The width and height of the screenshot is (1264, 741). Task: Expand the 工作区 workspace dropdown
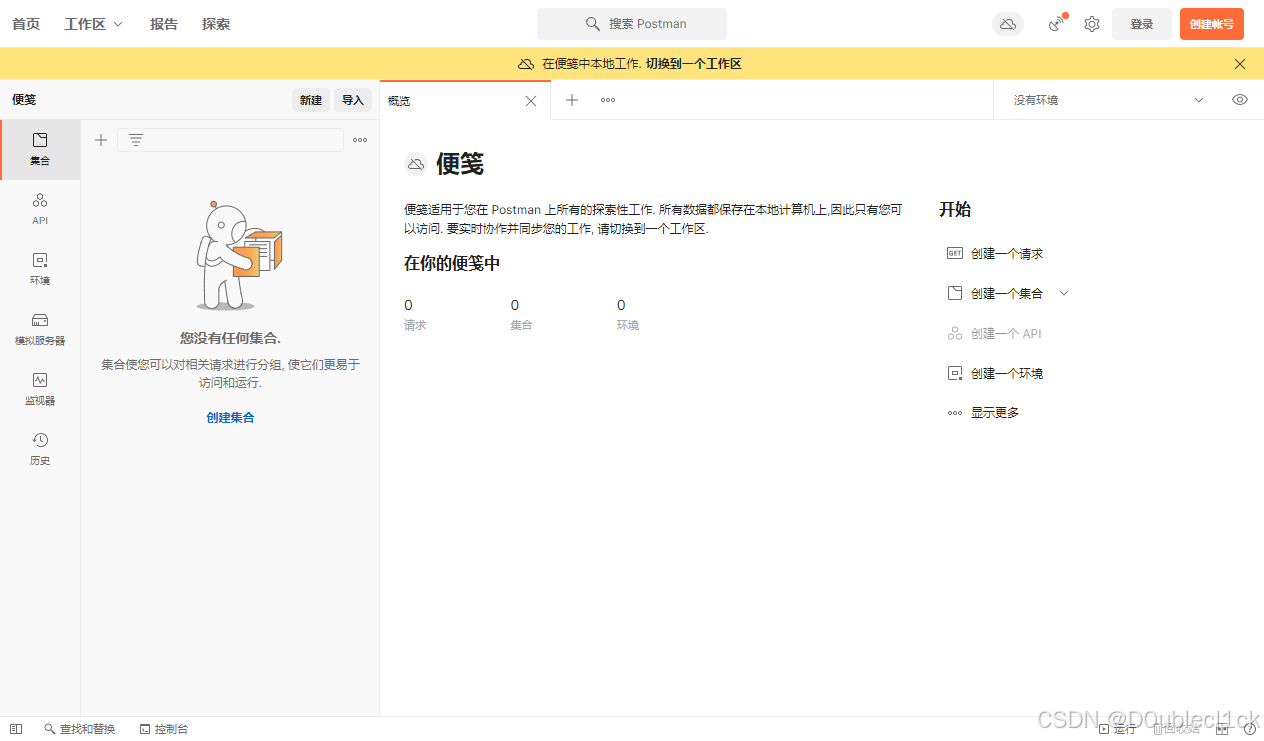[94, 24]
